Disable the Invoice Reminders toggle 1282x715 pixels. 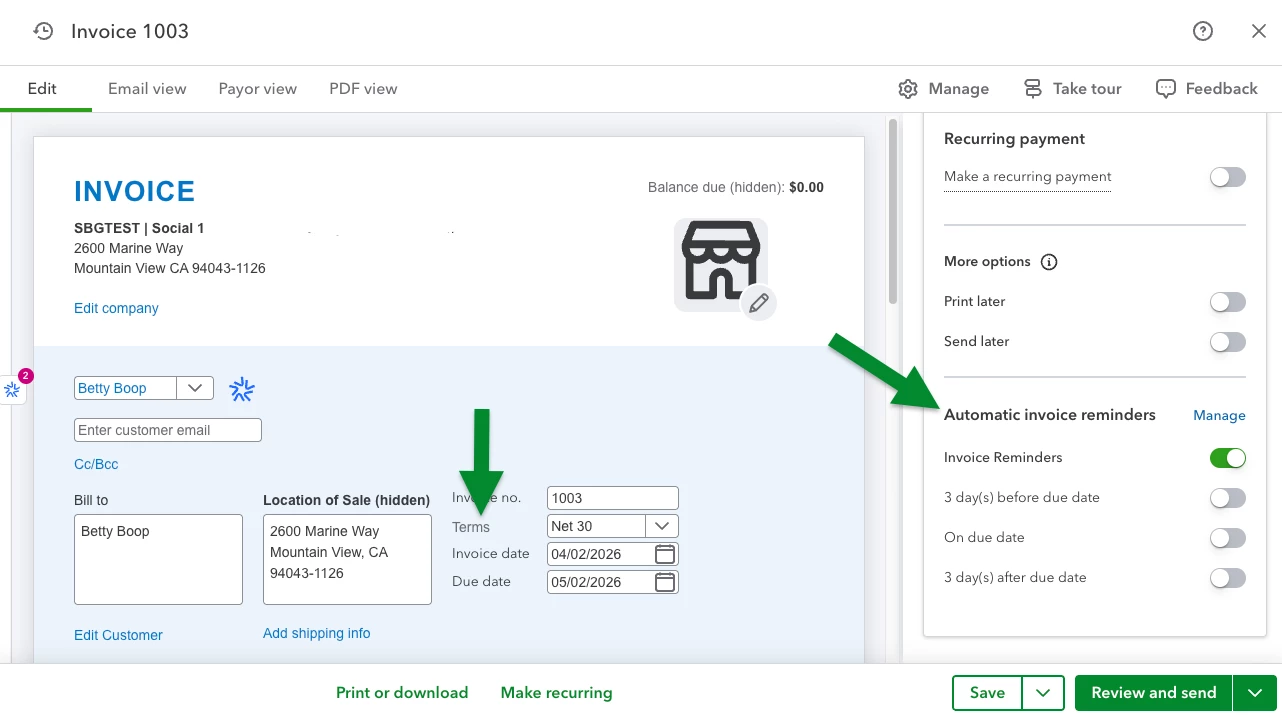pyautogui.click(x=1228, y=458)
